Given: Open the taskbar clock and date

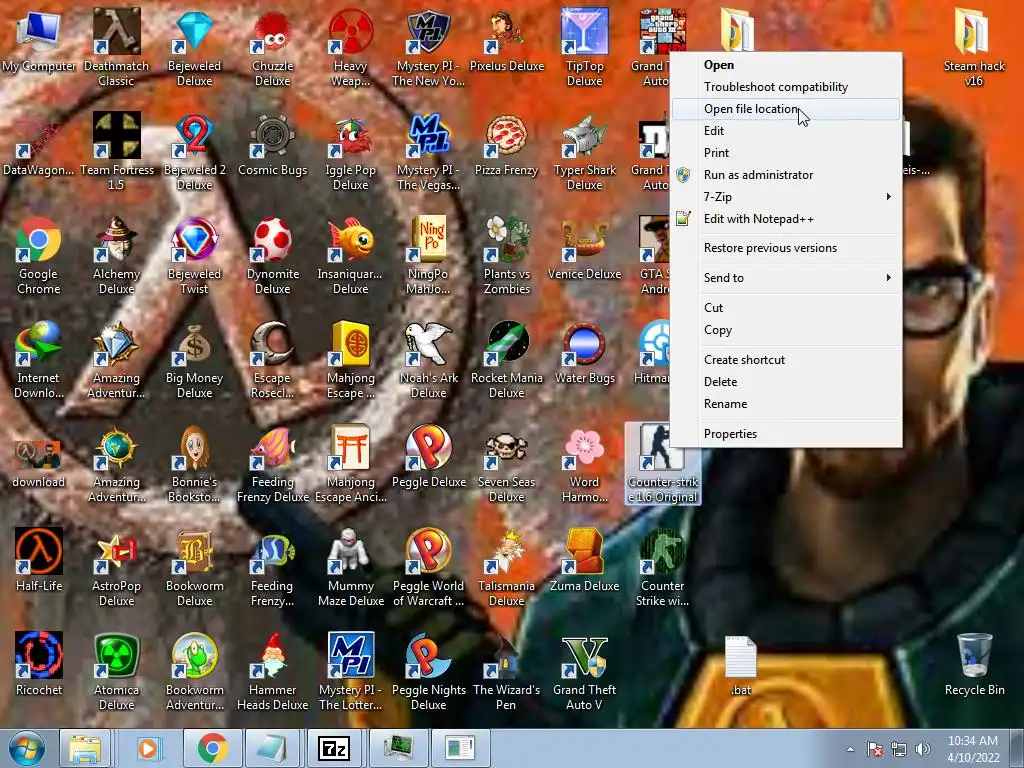Looking at the screenshot, I should click(x=973, y=749).
